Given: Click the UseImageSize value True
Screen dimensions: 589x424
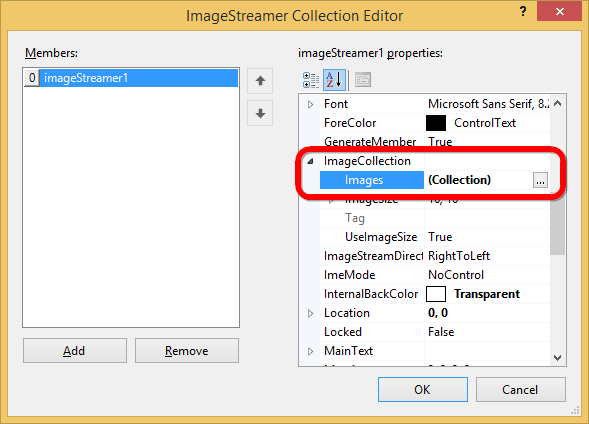Looking at the screenshot, I should click(440, 237).
